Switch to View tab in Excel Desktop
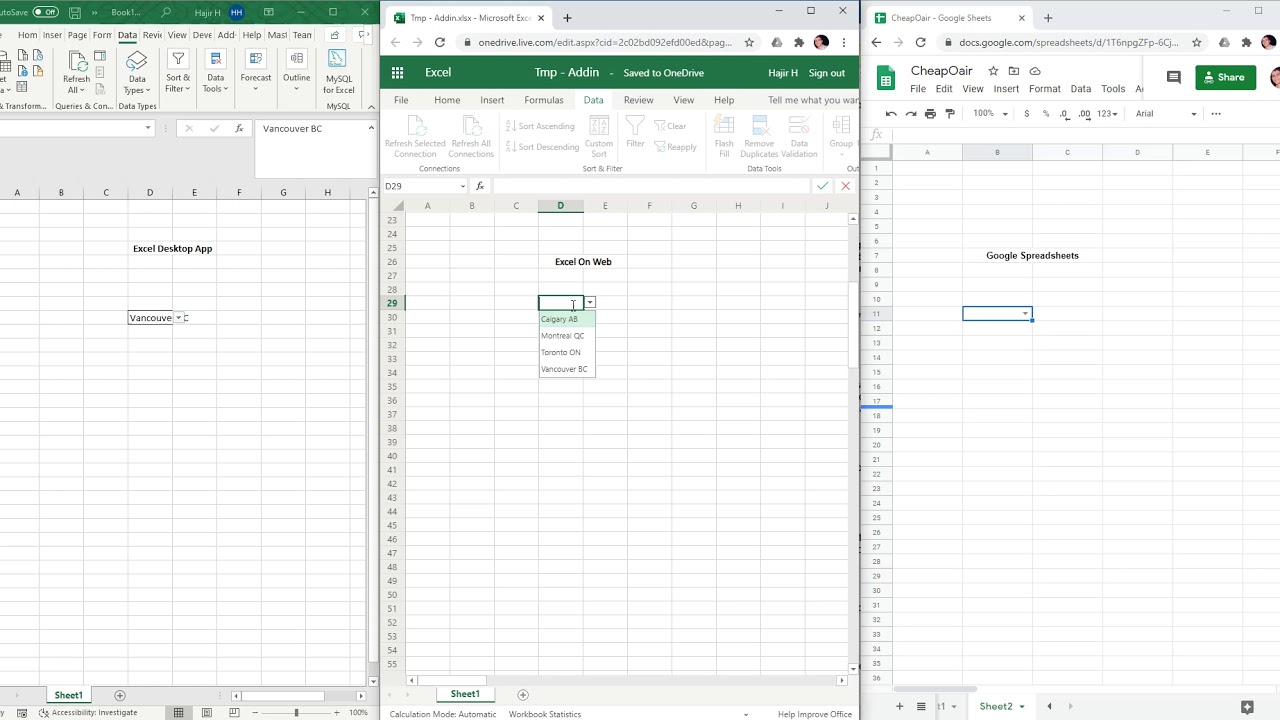 click(x=177, y=35)
